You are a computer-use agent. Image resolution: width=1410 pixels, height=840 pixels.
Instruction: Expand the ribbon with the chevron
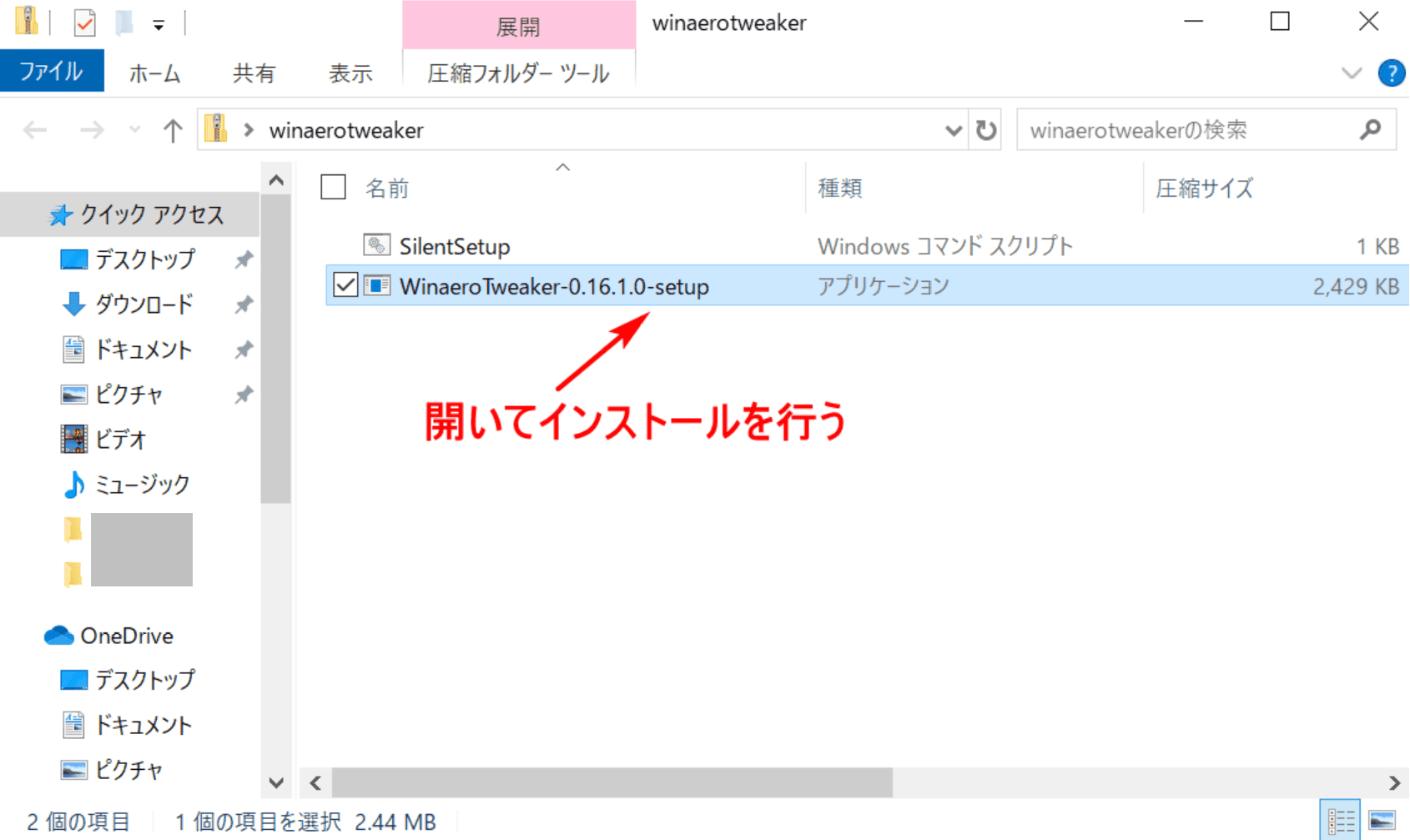click(x=1352, y=73)
